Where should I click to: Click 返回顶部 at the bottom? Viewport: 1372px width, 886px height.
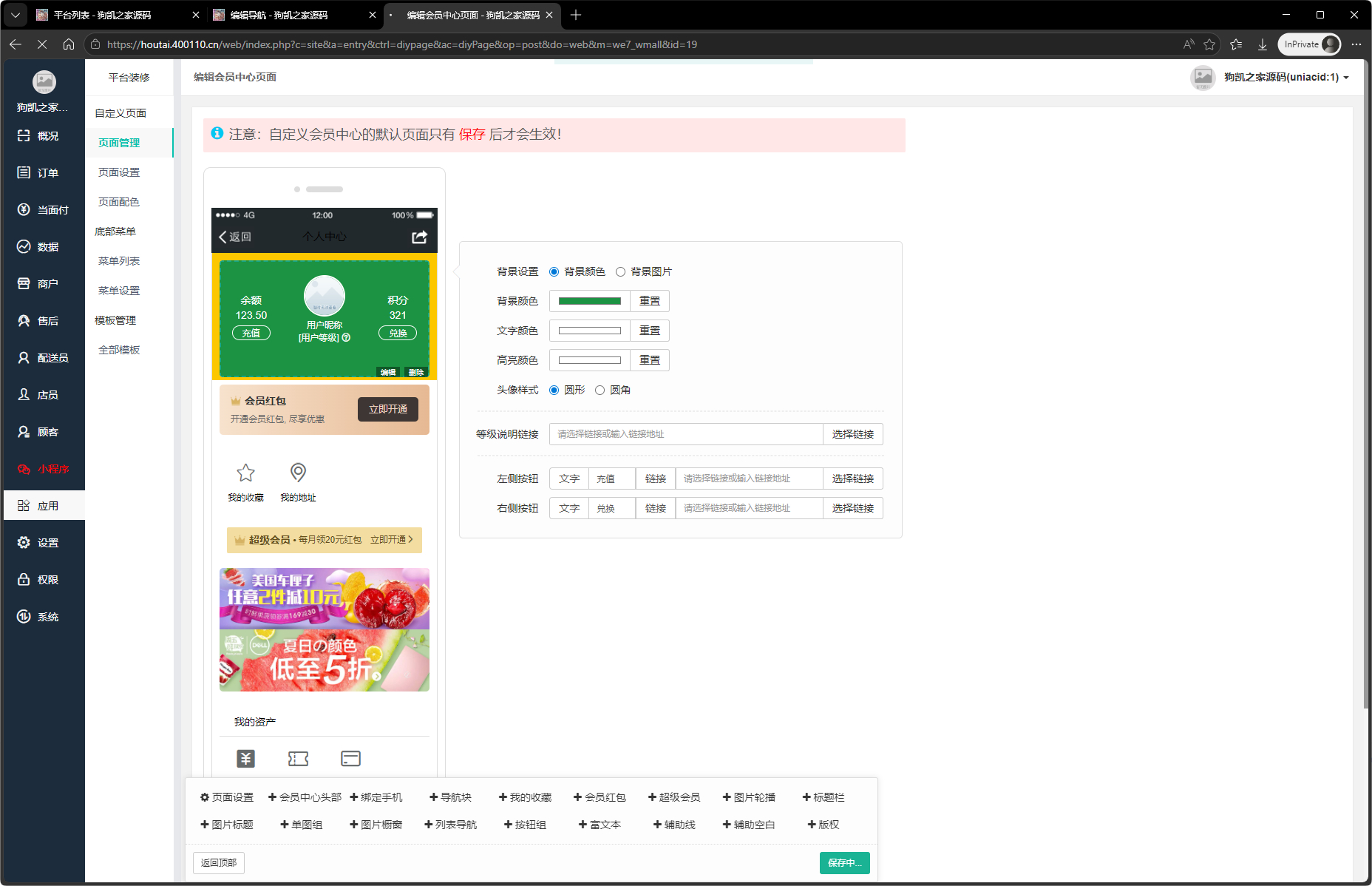click(x=218, y=863)
